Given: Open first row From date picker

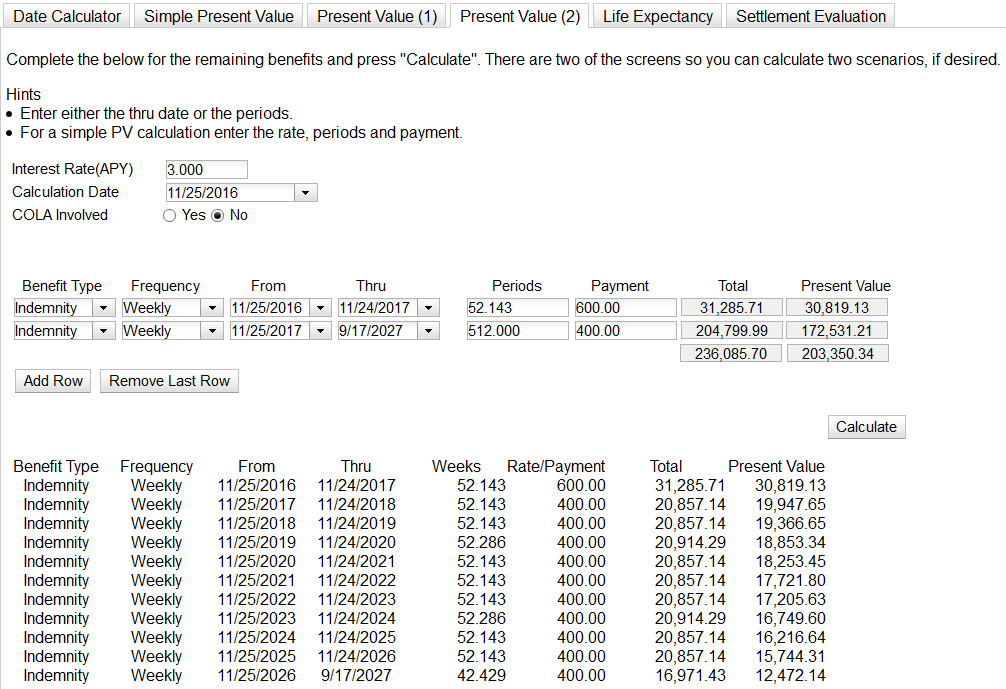Looking at the screenshot, I should 320,308.
